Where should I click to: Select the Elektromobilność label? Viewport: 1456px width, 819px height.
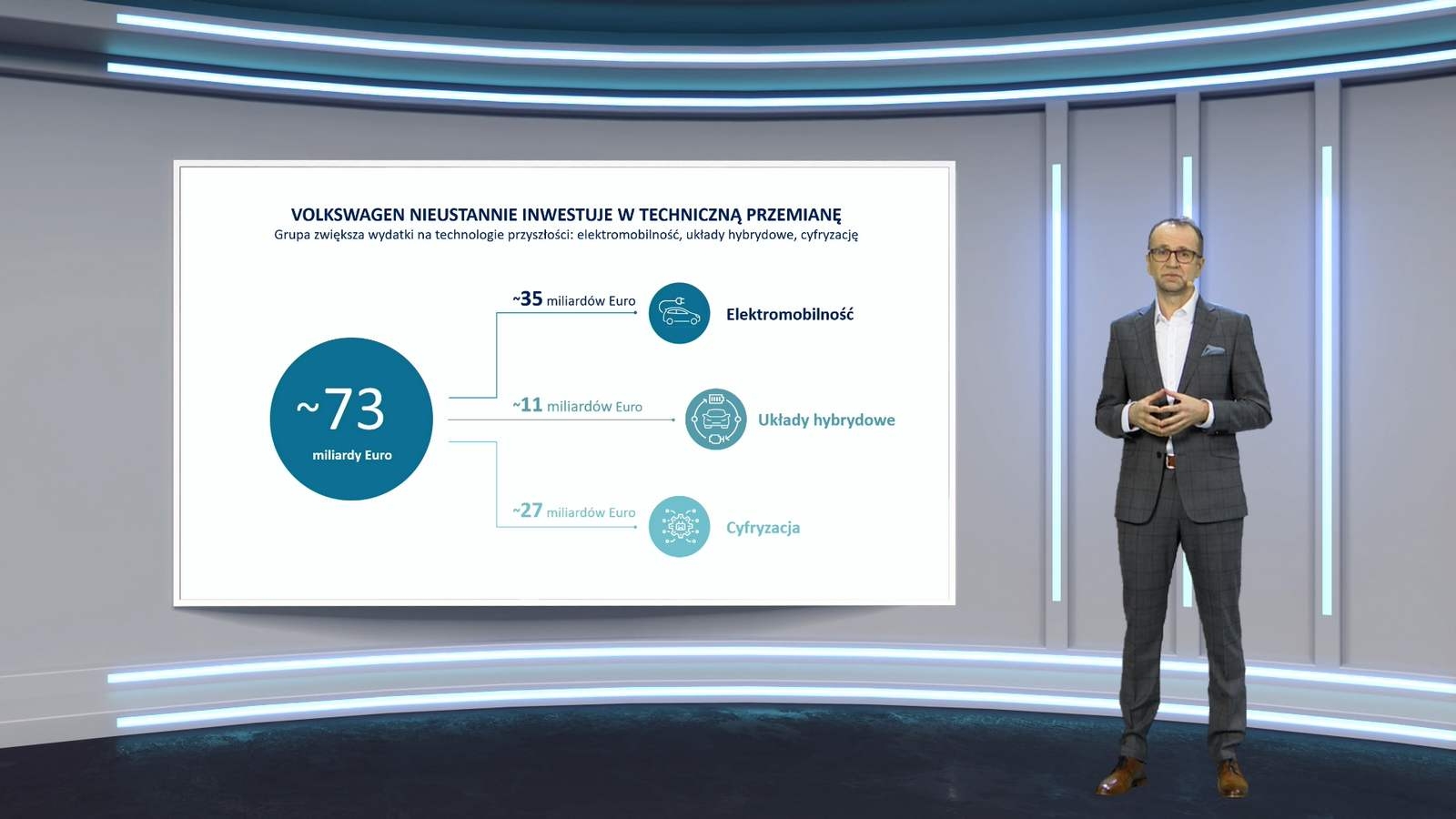click(x=790, y=315)
